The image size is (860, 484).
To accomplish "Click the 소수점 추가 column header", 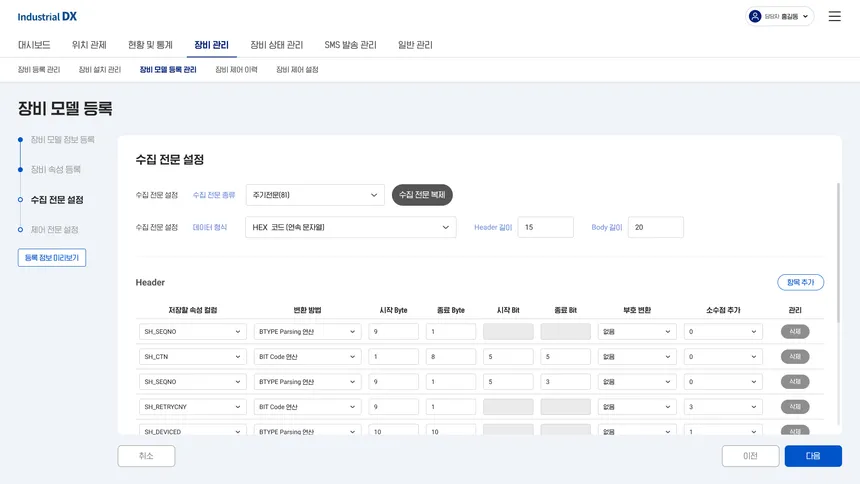I will pos(723,310).
